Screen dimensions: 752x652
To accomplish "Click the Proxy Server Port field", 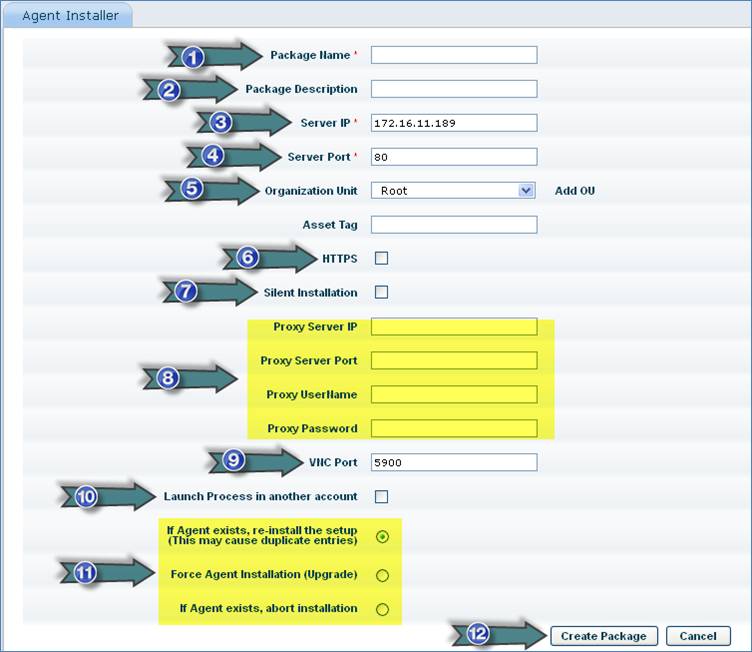I will tap(453, 360).
